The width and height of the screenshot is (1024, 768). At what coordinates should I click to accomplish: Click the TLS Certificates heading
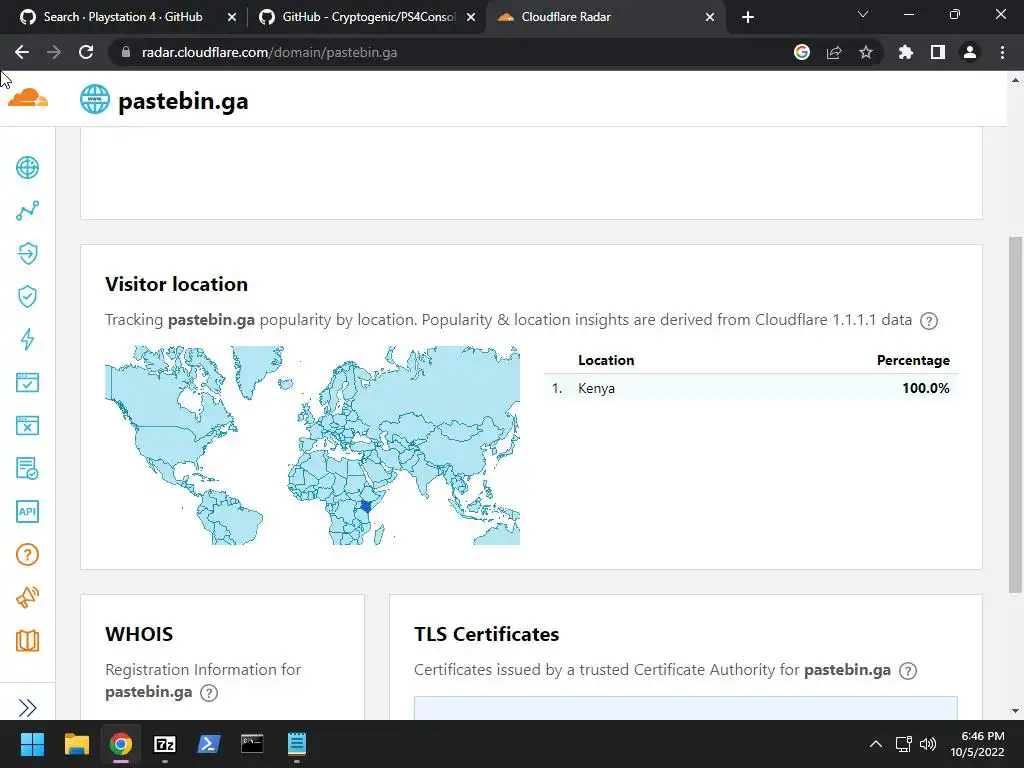[487, 634]
